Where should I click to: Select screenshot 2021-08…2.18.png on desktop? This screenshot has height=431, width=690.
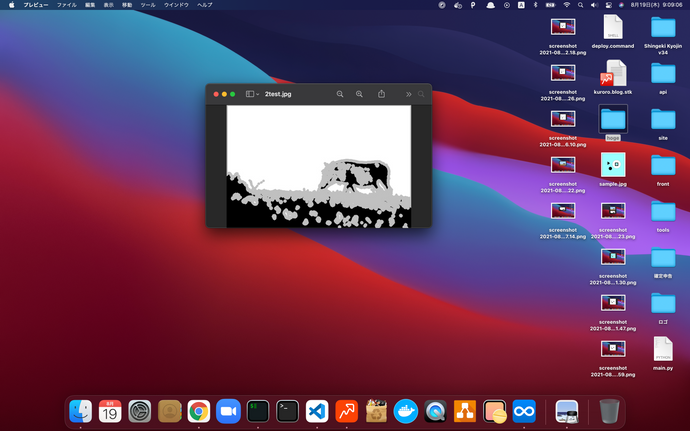[x=563, y=36]
